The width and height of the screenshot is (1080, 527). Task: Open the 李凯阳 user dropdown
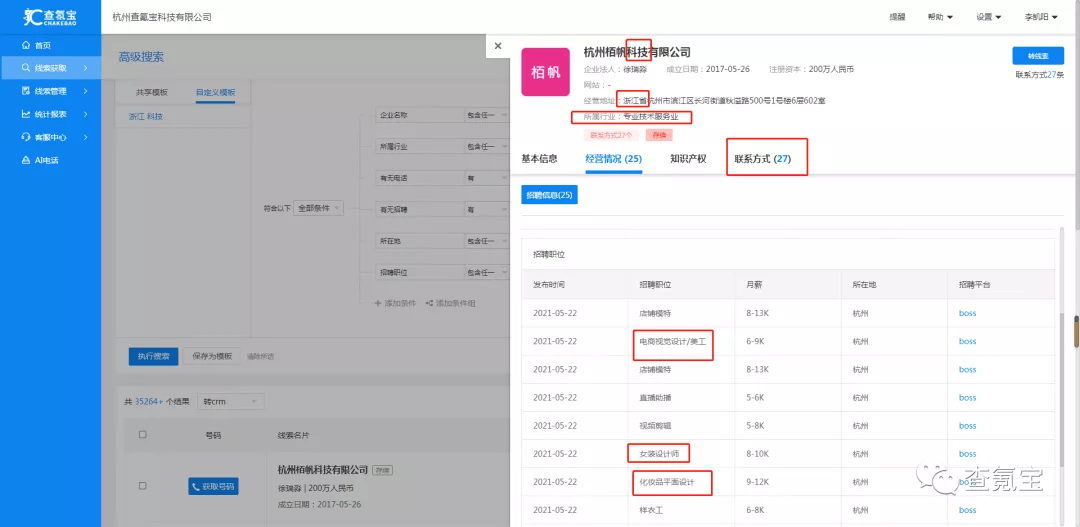click(x=1041, y=17)
